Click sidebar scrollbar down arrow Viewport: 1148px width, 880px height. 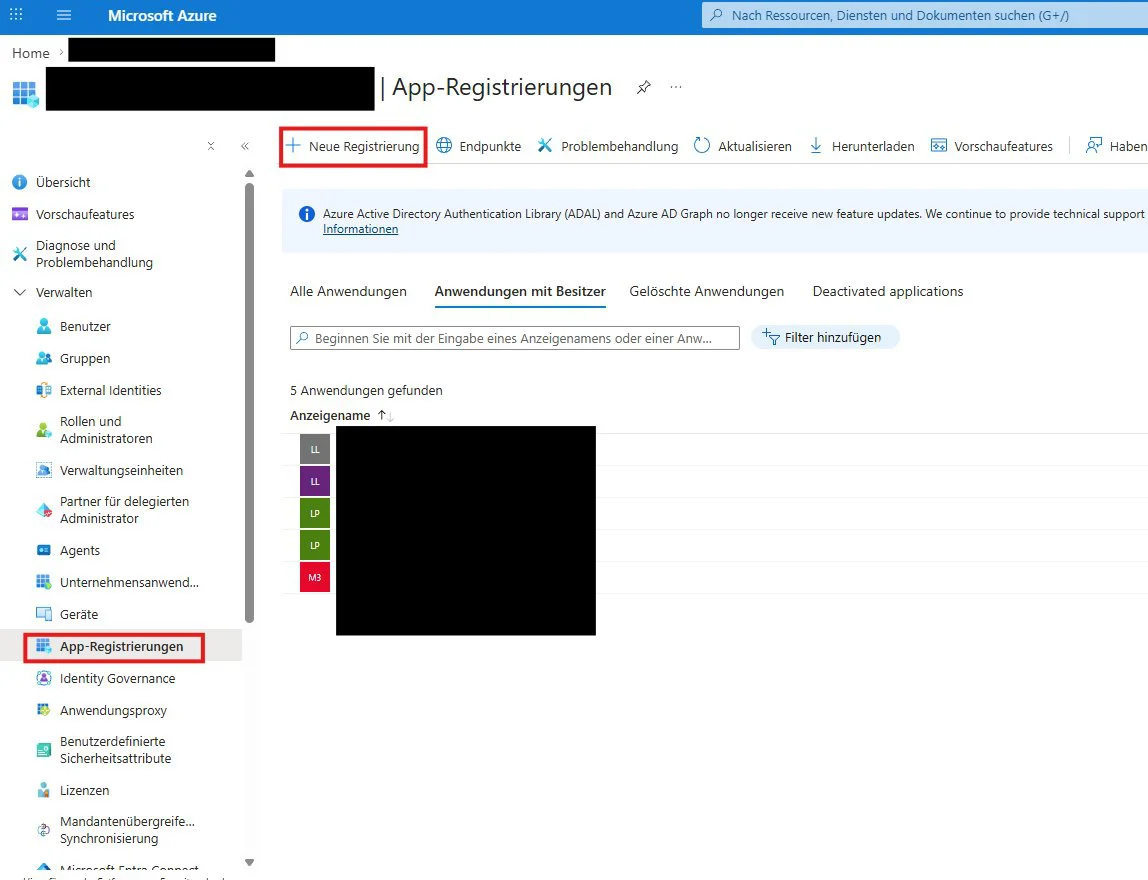coord(249,862)
